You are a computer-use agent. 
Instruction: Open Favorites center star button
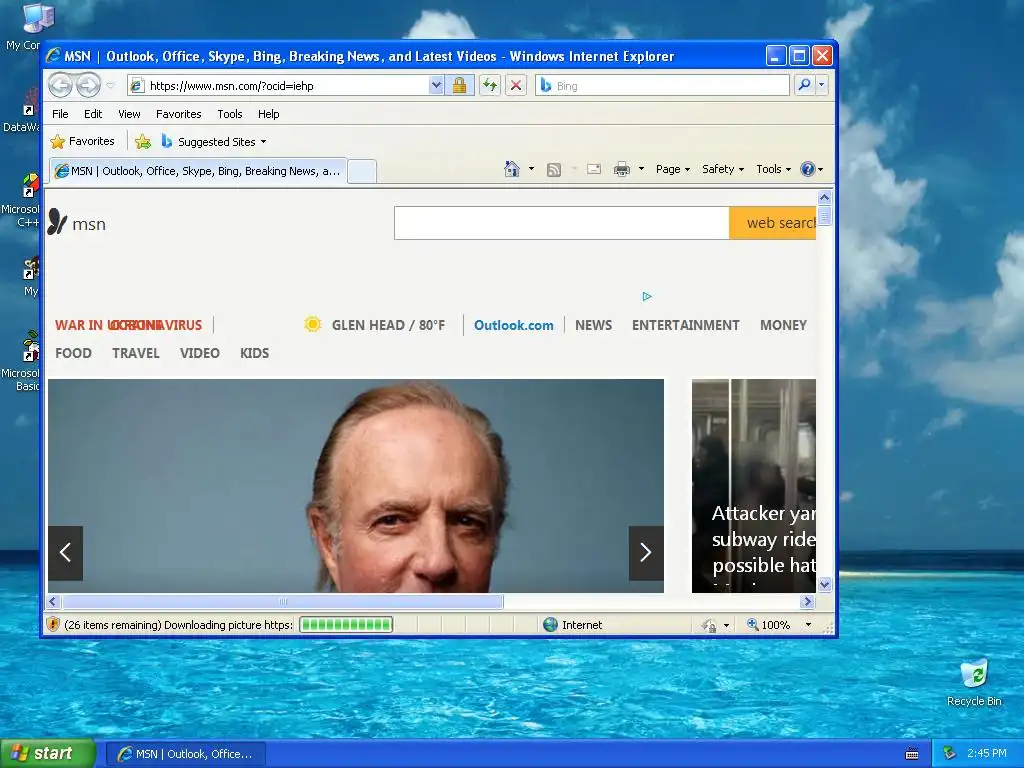click(x=83, y=142)
